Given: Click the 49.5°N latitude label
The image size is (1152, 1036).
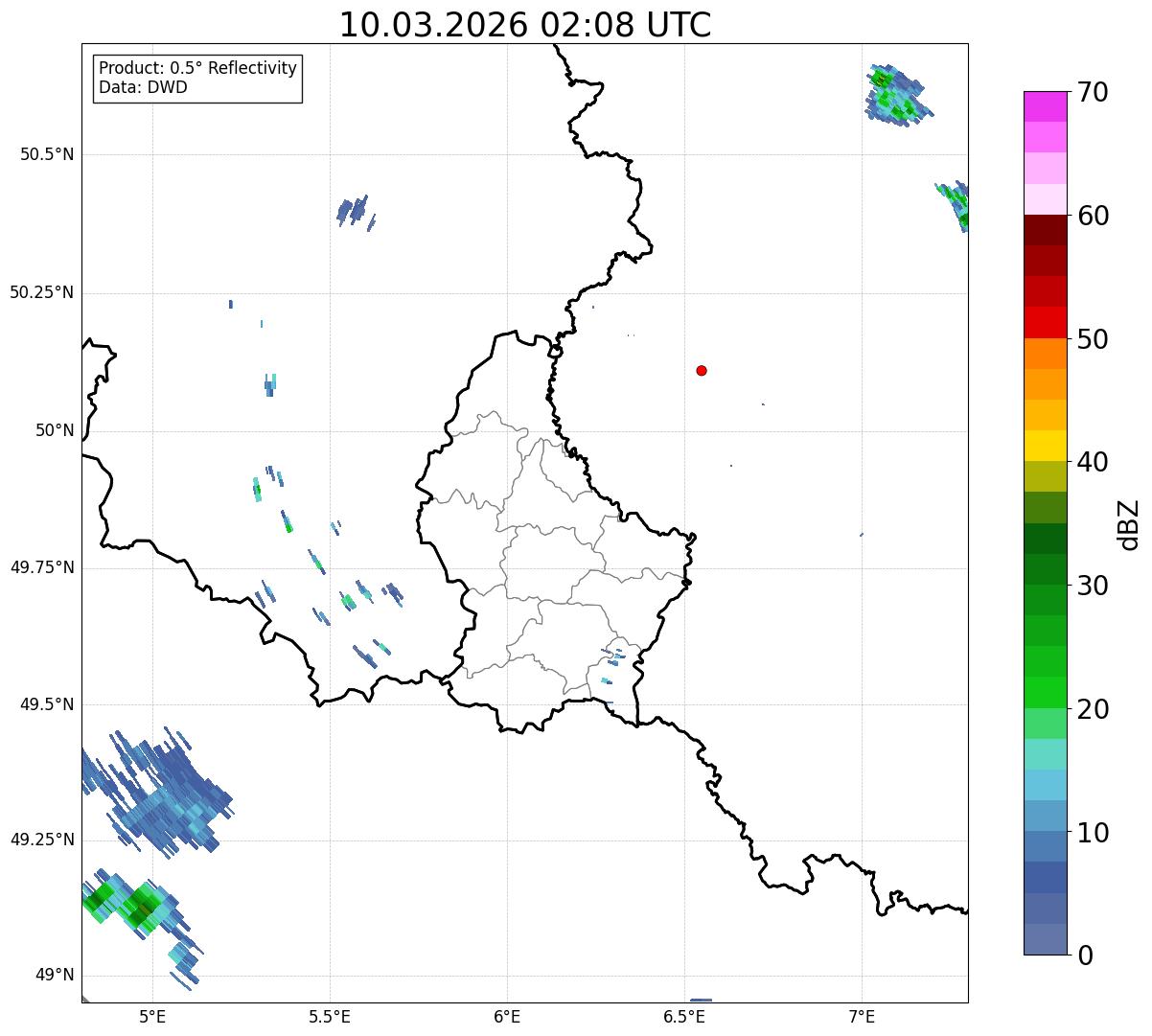Looking at the screenshot, I should pyautogui.click(x=47, y=704).
